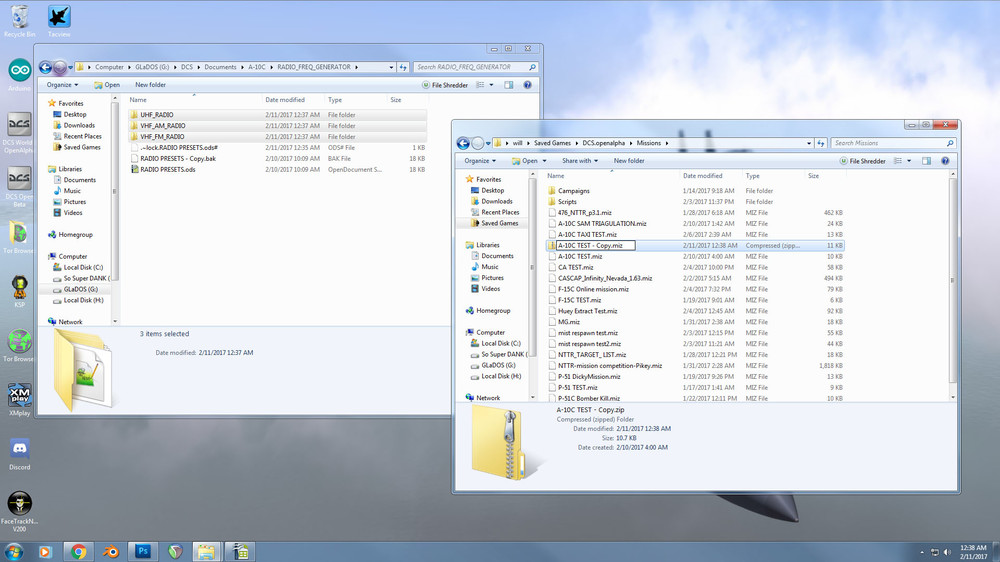Select the Scripts folder in Missions
1000x562 pixels.
[567, 201]
